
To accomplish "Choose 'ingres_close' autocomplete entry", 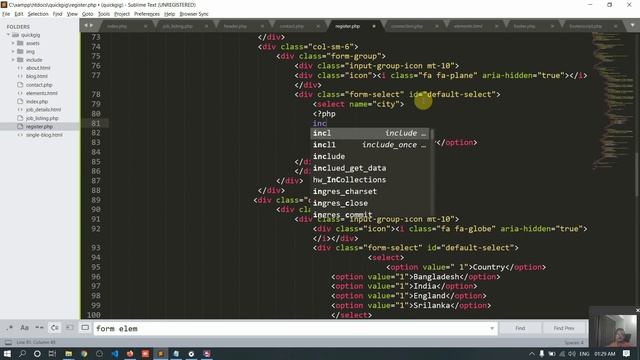I will (x=369, y=203).
